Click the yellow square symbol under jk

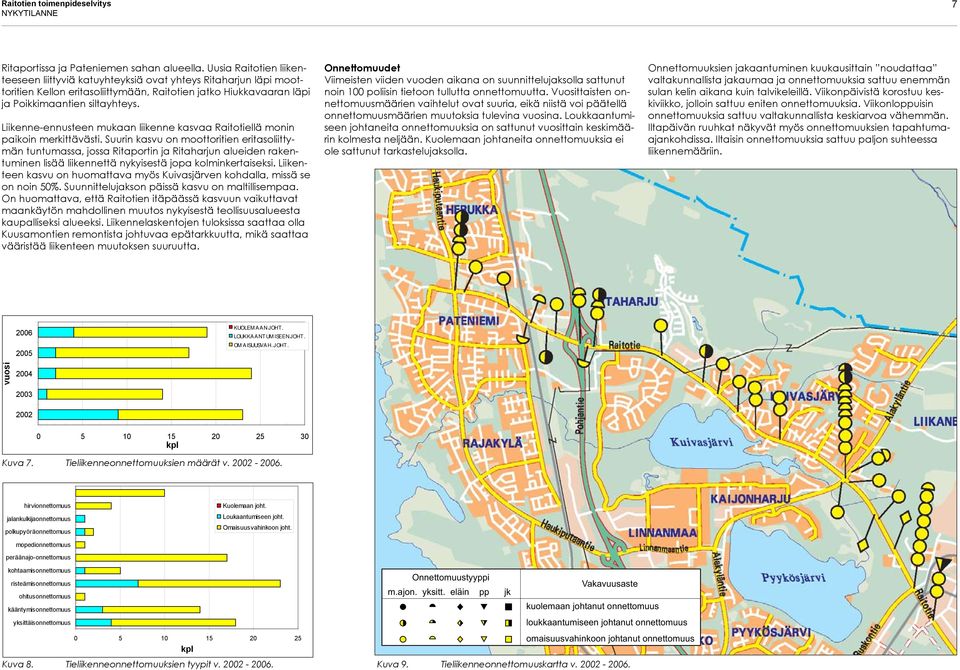[x=508, y=639]
